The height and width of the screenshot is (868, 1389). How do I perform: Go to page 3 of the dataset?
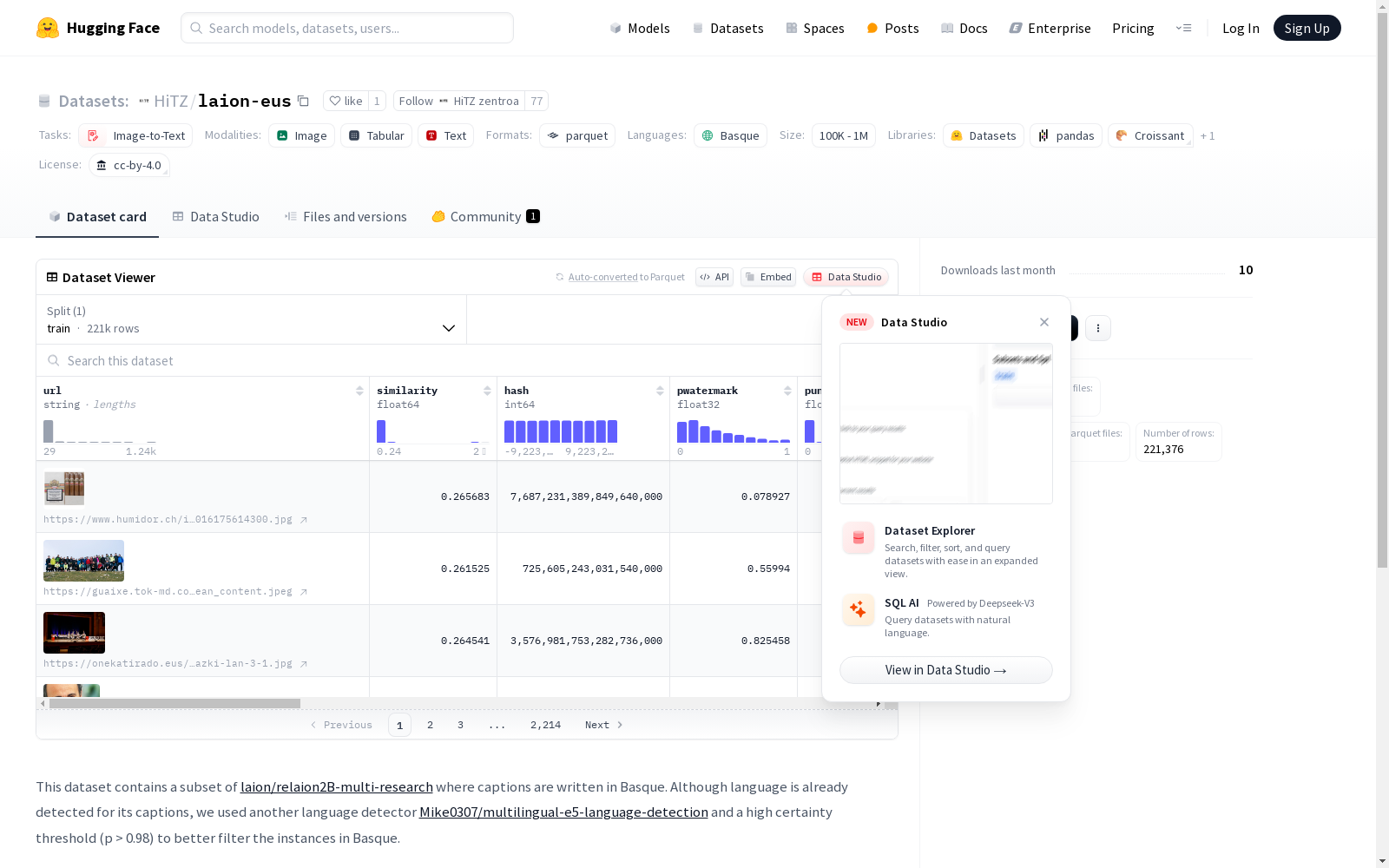point(460,725)
